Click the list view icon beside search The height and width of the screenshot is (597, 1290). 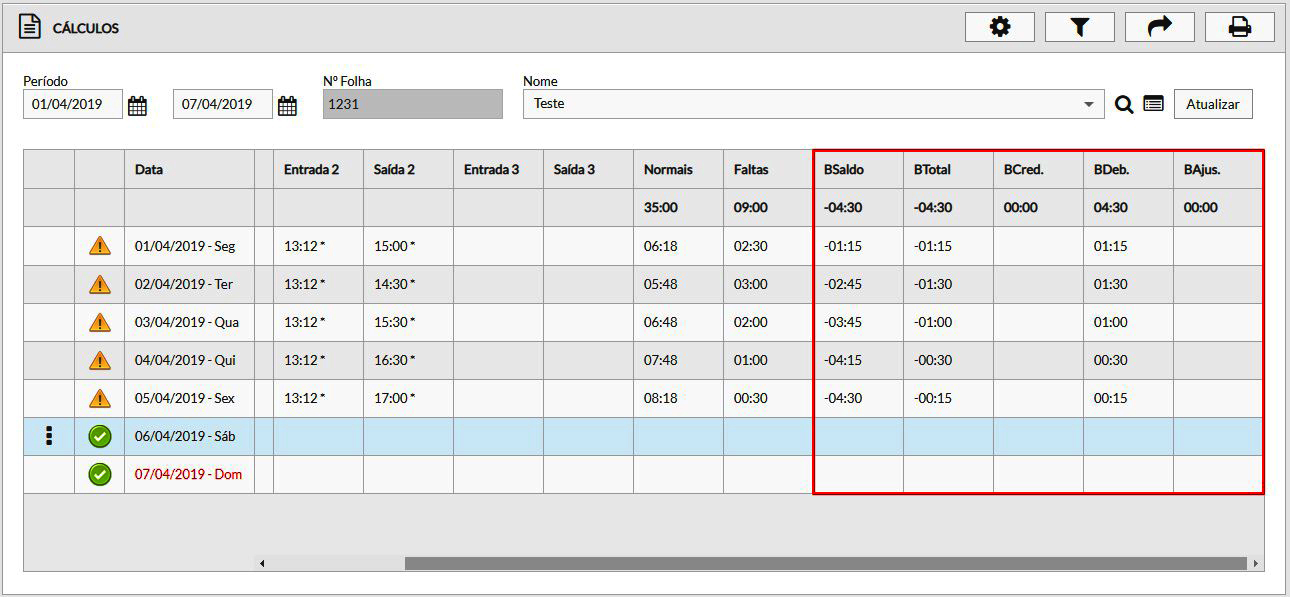point(1153,103)
